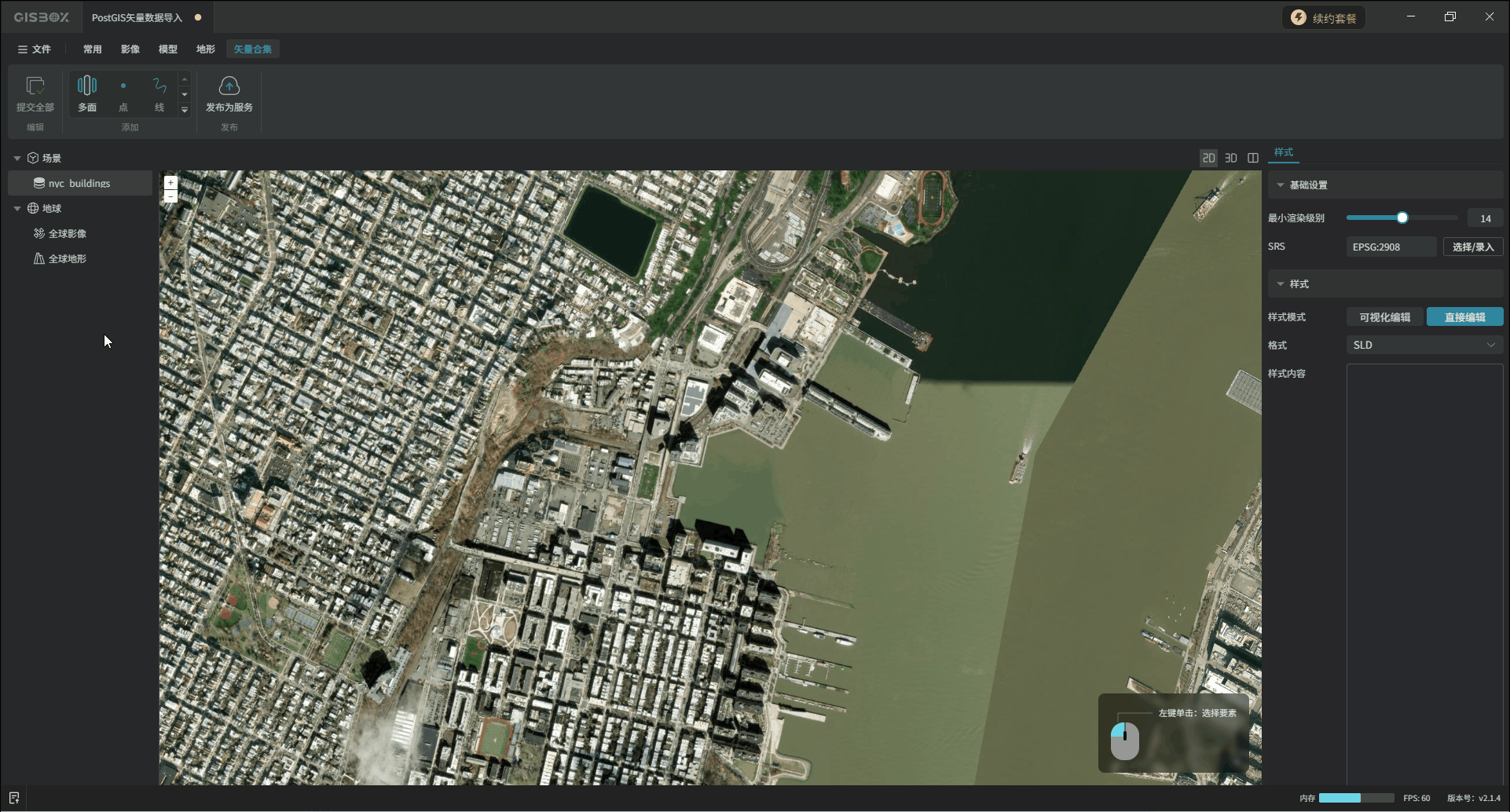
Task: Click the map zoom-in plus button
Action: pyautogui.click(x=170, y=182)
